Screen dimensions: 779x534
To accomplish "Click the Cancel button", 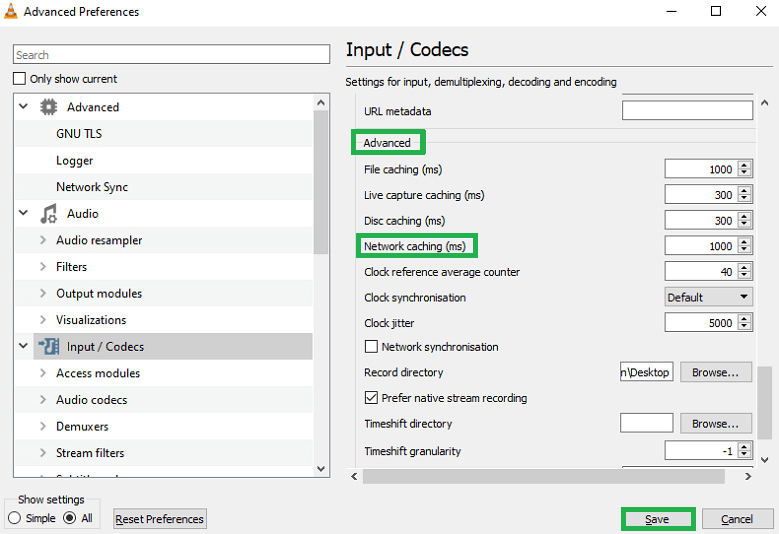I will pos(737,519).
